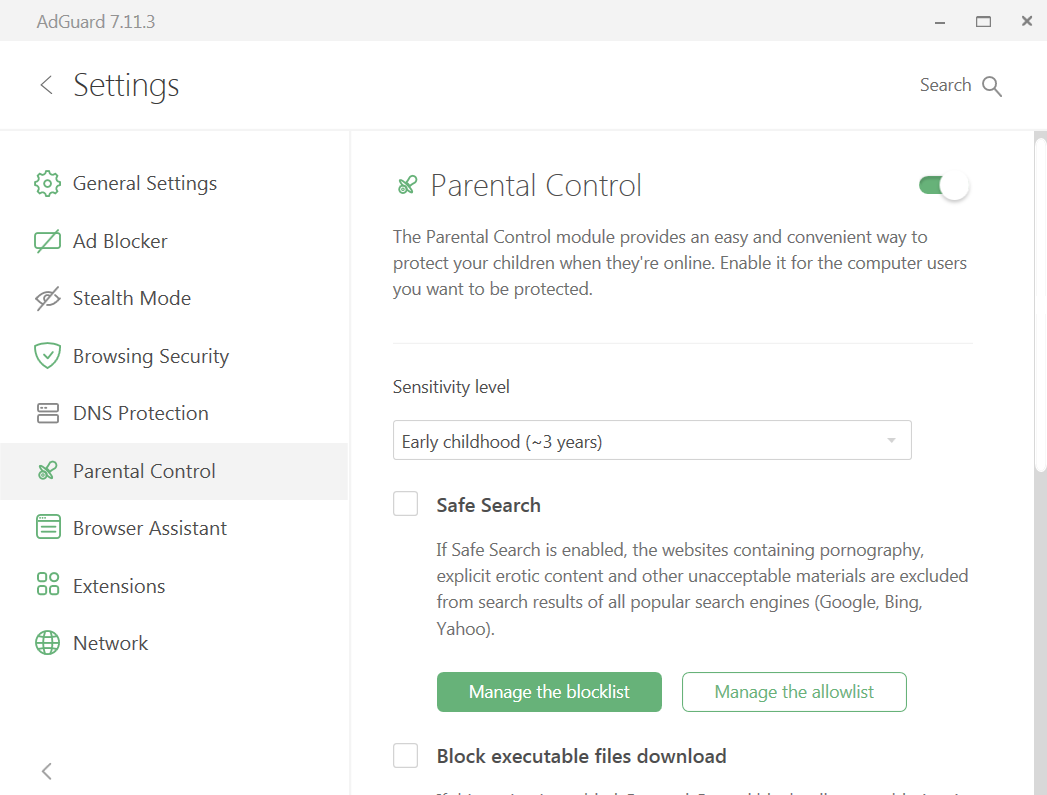
Task: Collapse the sidebar using the bottom chevron
Action: coord(46,771)
